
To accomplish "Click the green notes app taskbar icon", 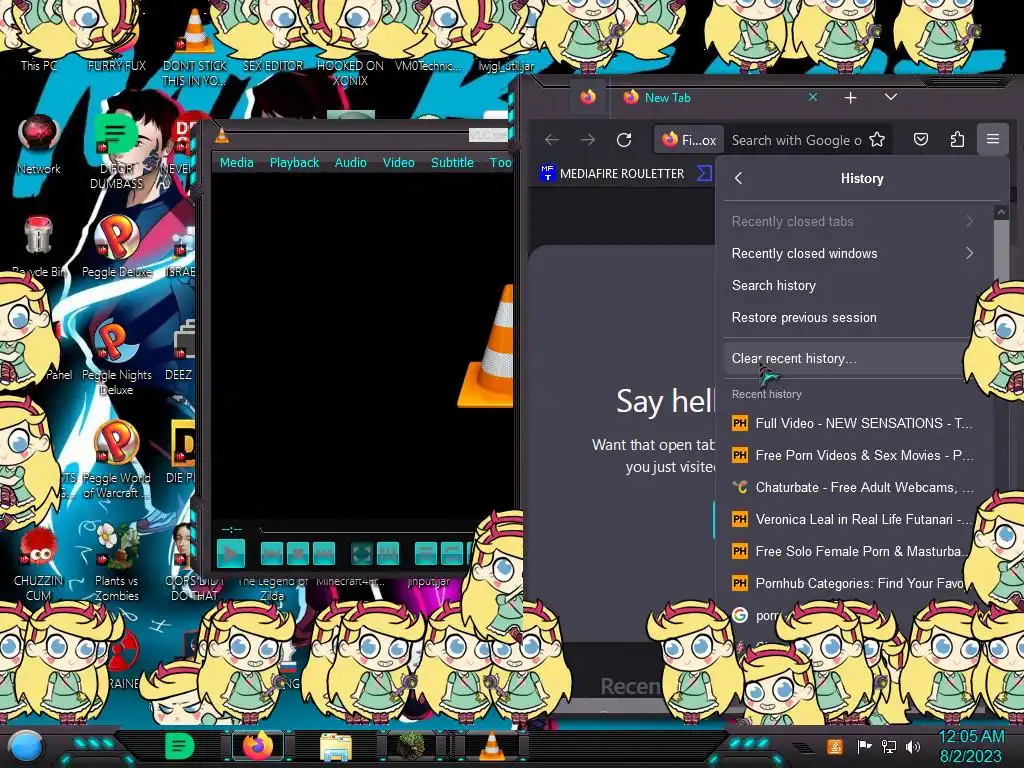I will 180,746.
